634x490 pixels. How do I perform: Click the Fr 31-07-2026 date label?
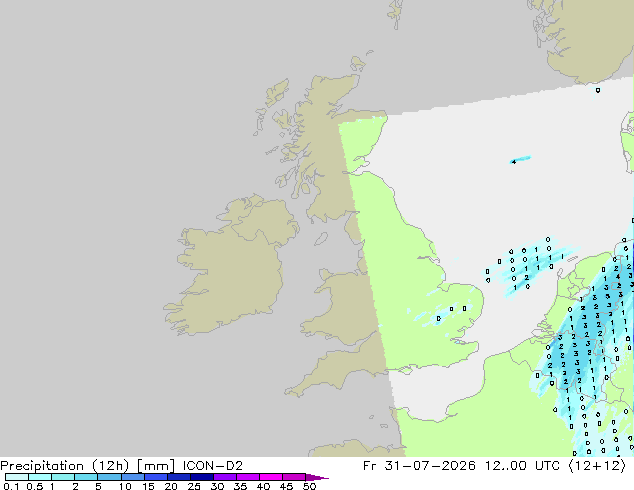pos(419,466)
